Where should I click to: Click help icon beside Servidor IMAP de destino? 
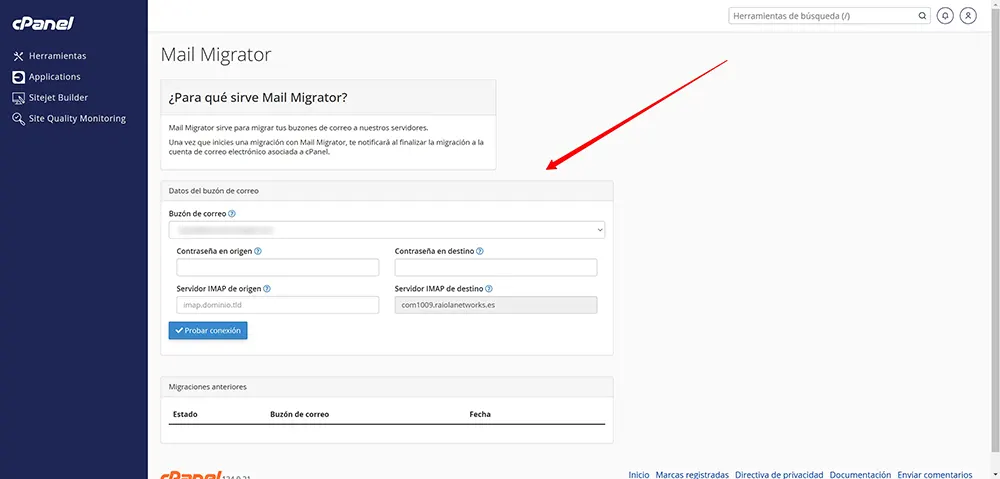pos(491,289)
